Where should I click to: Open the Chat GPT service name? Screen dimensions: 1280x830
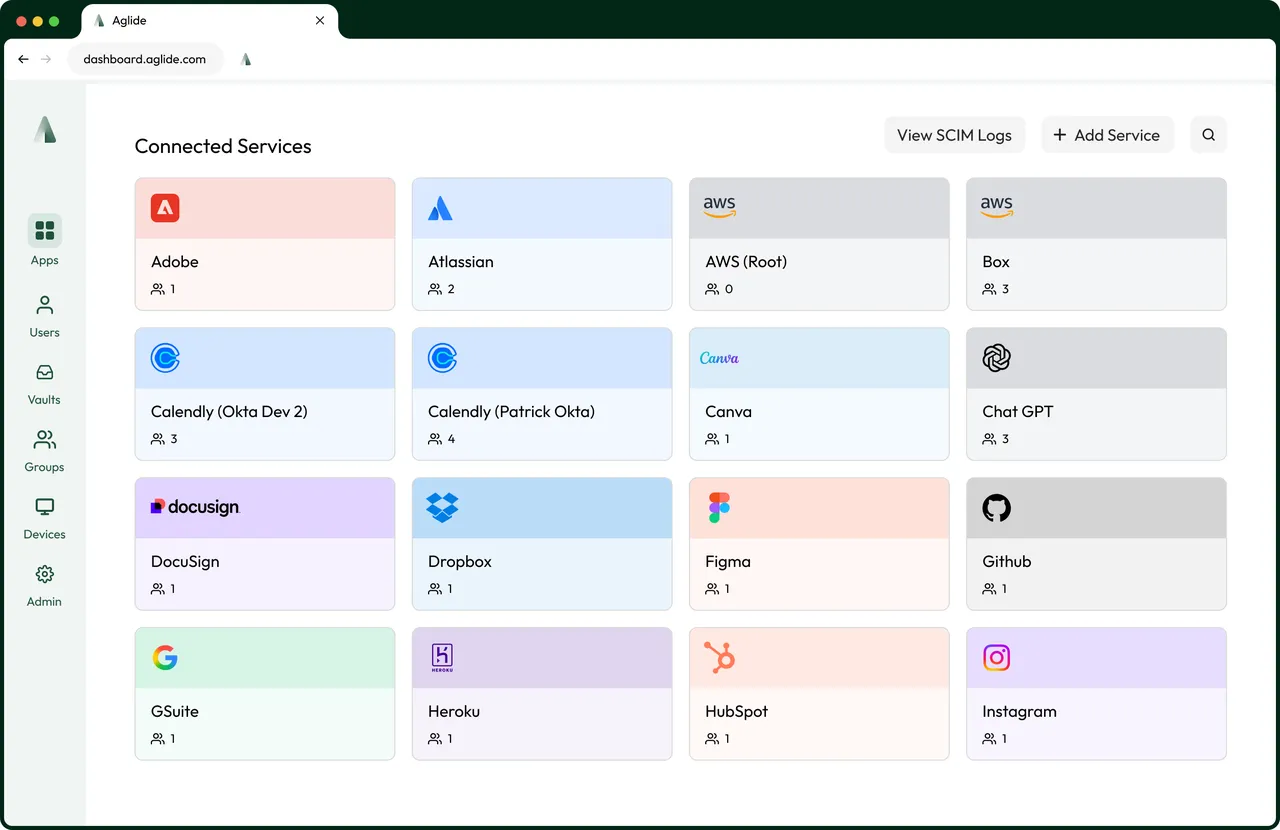(1018, 412)
